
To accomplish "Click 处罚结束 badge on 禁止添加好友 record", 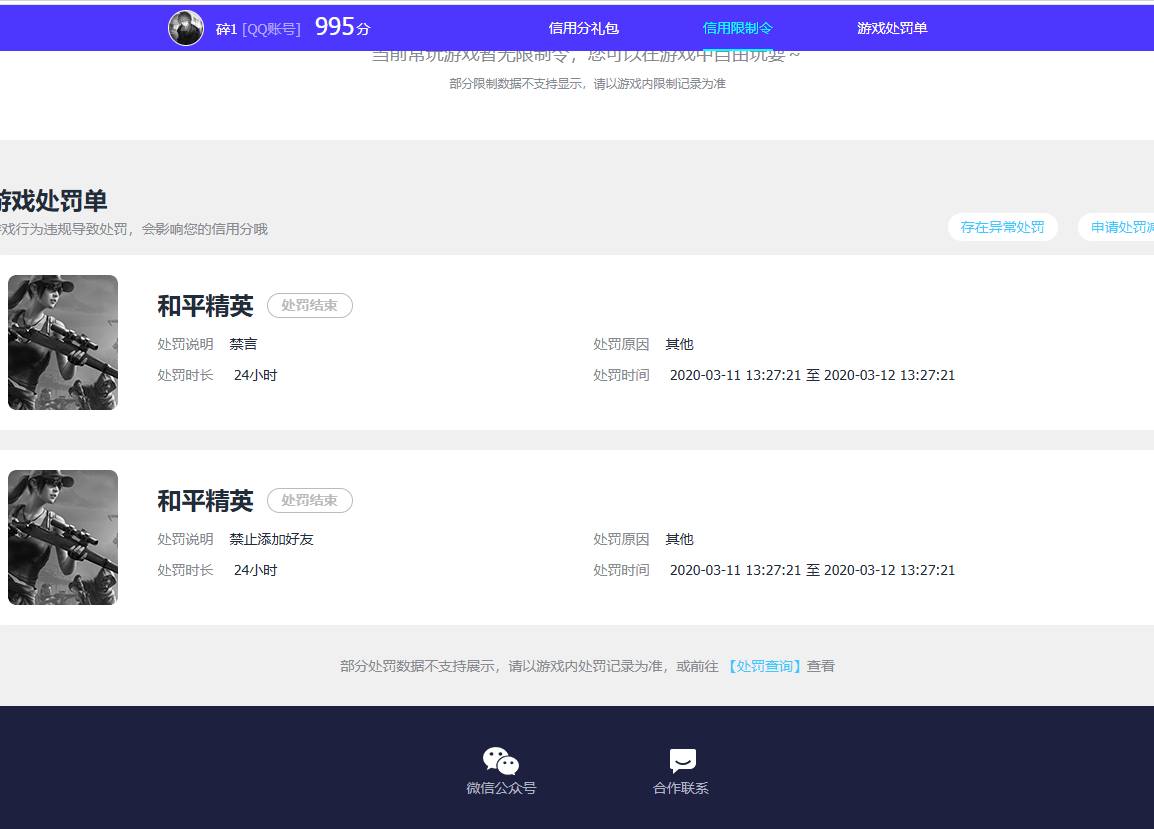I will 310,500.
